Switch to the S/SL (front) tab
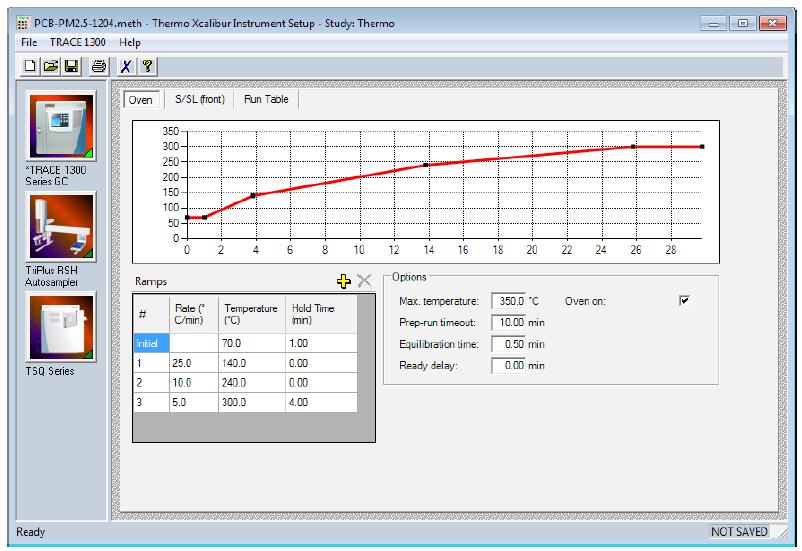 coord(199,100)
